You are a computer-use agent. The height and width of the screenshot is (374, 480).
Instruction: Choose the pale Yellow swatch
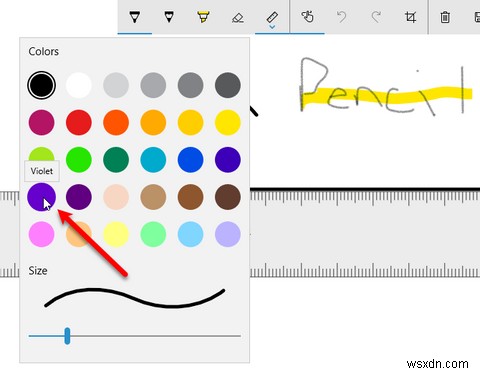[116, 234]
